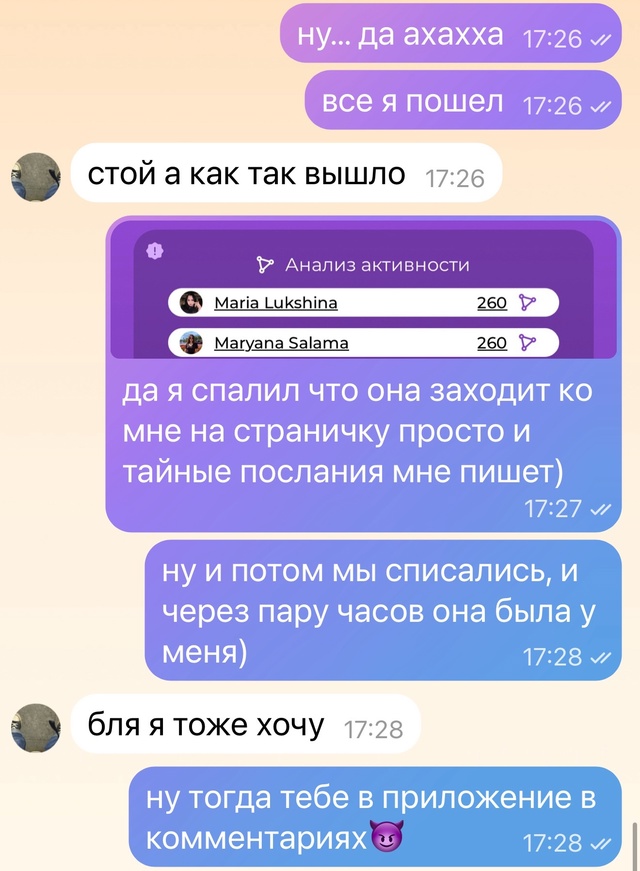Tap the exclamation badge icon in the embedded image

pyautogui.click(x=154, y=252)
